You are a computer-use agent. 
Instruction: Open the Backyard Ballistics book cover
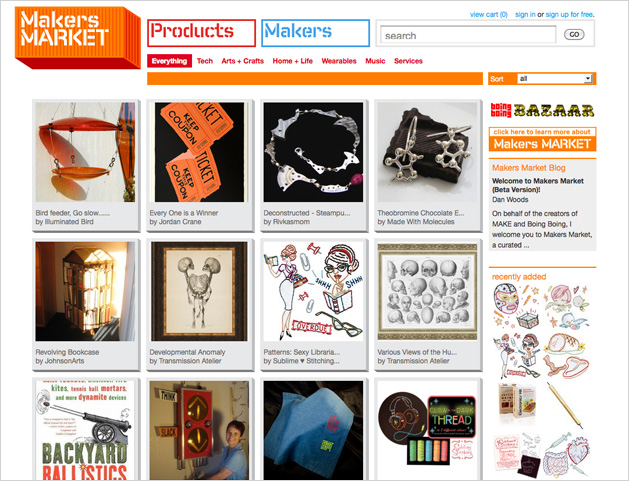click(85, 430)
